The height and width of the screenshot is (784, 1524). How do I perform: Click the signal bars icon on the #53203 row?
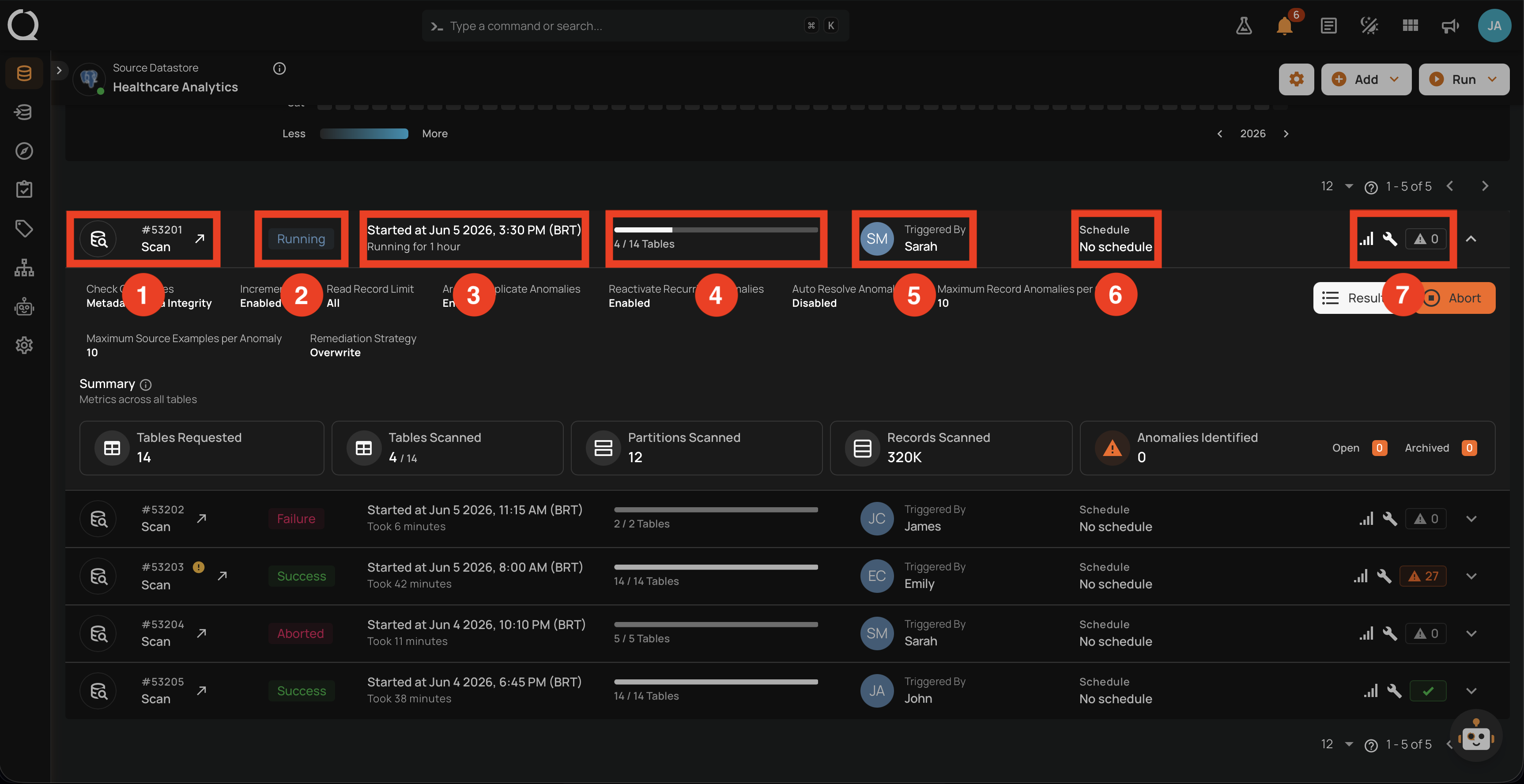(x=1361, y=576)
